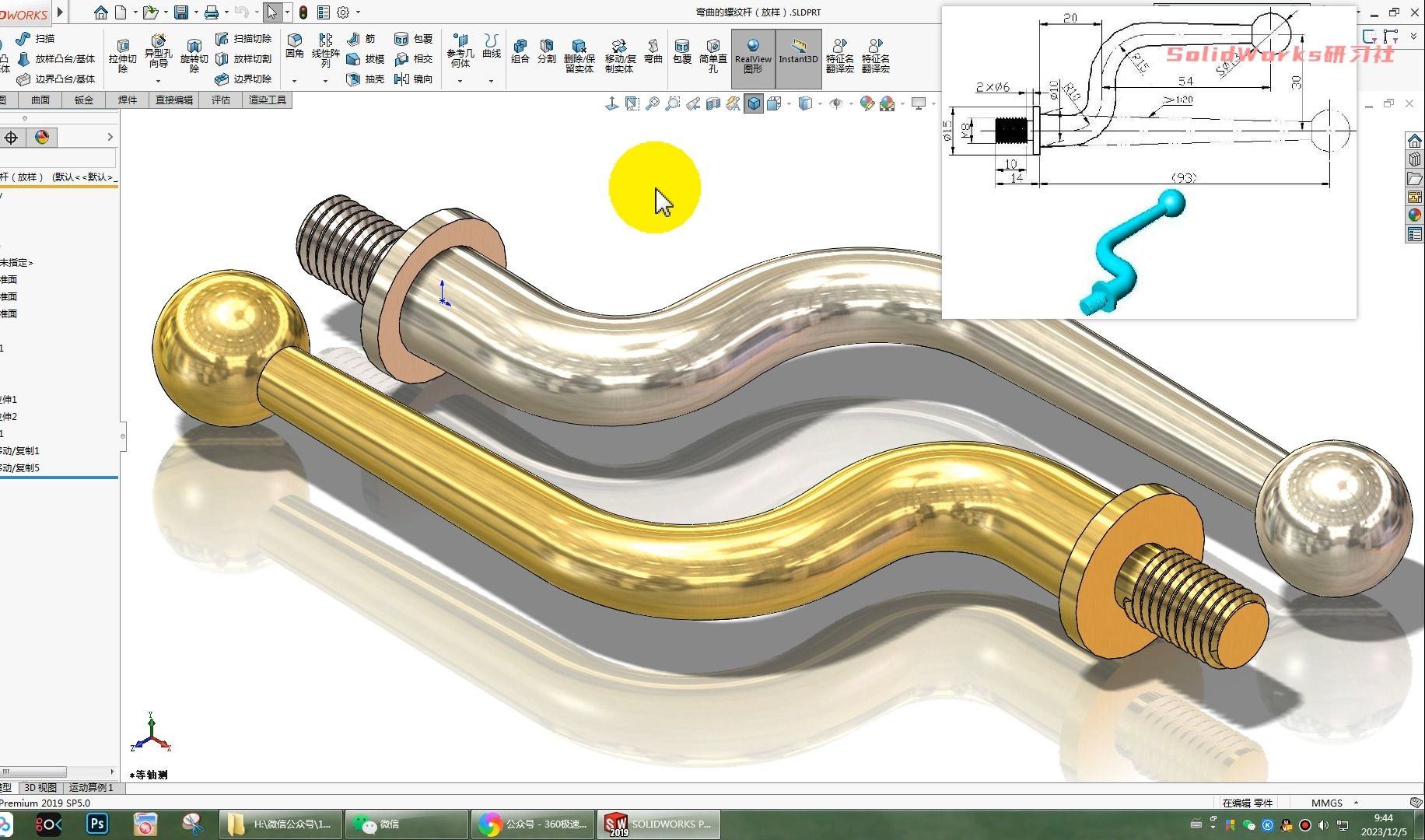
Task: Expand the Hide/Show Items eye dropdown
Action: [x=851, y=103]
